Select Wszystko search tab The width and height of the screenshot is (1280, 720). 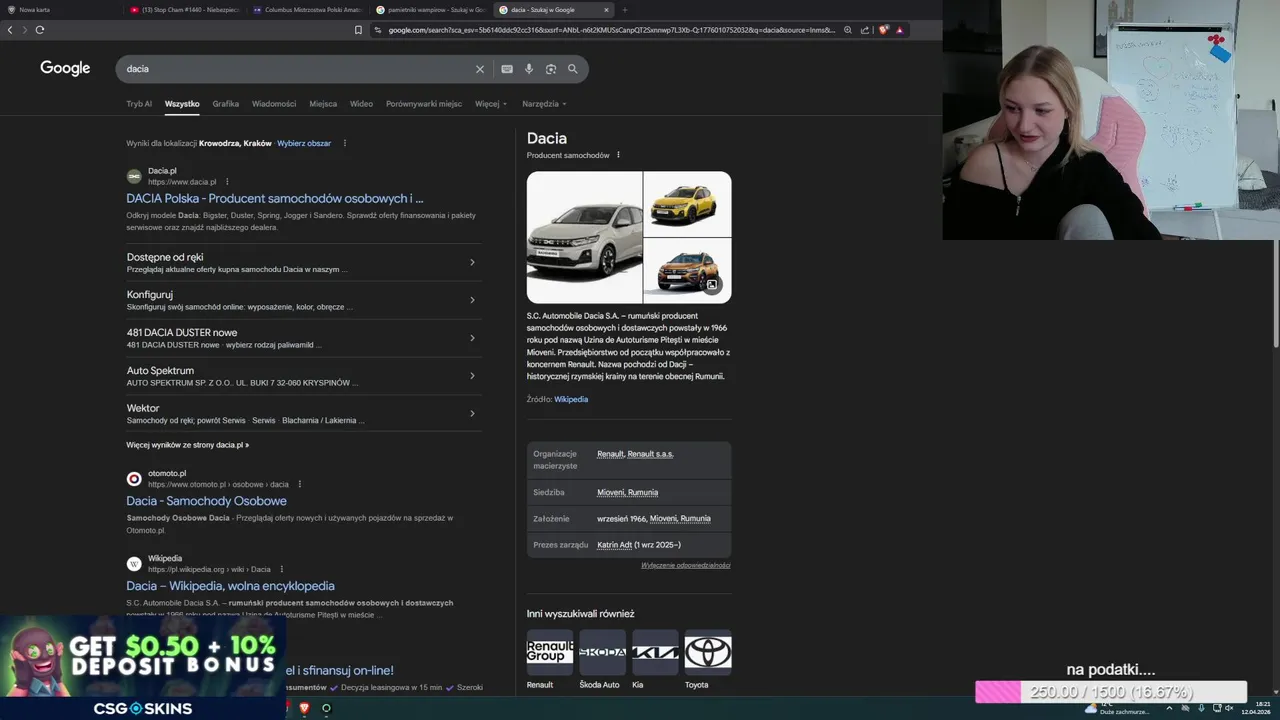[x=182, y=104]
